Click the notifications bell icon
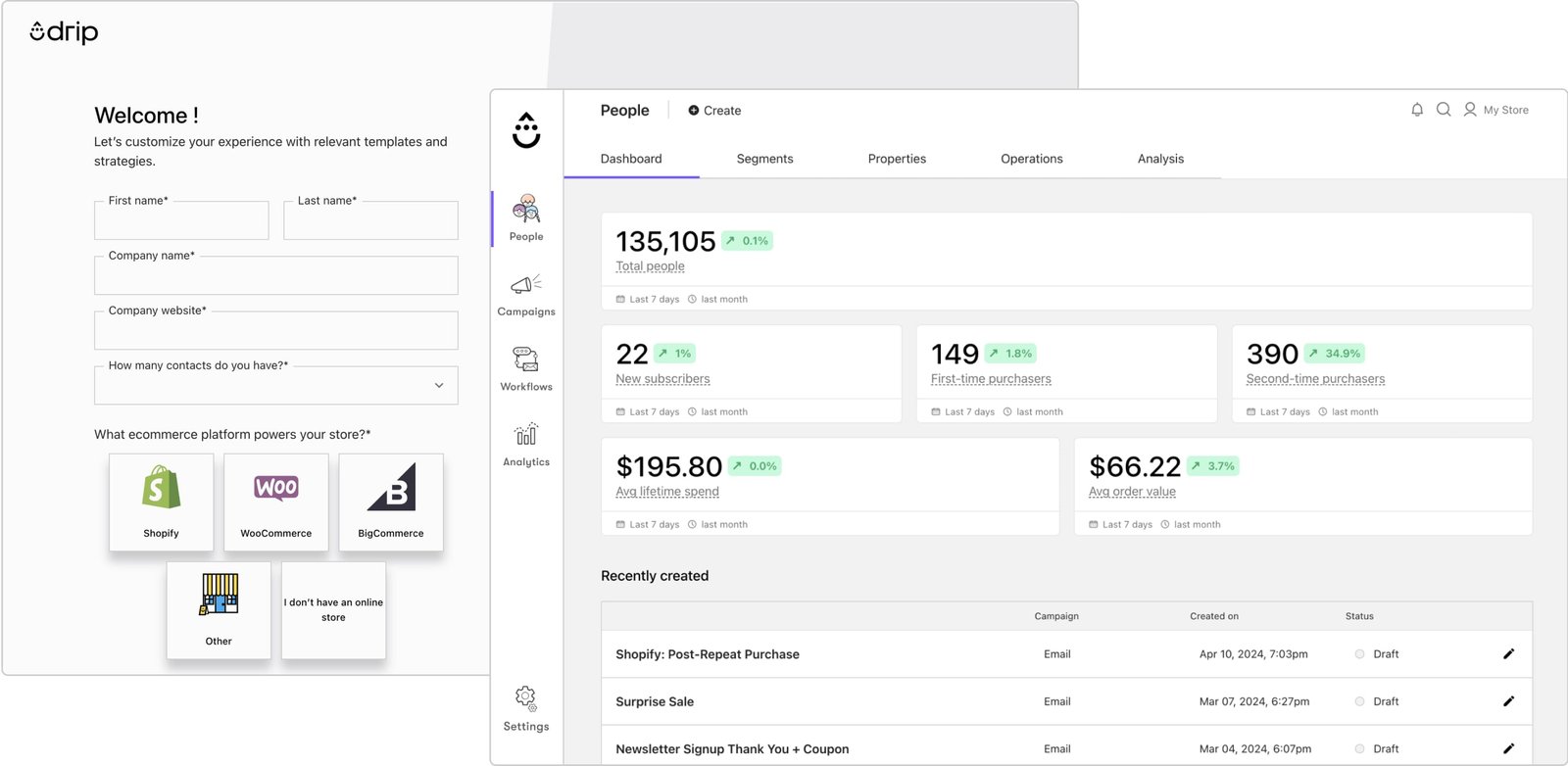1568x766 pixels. [1417, 110]
